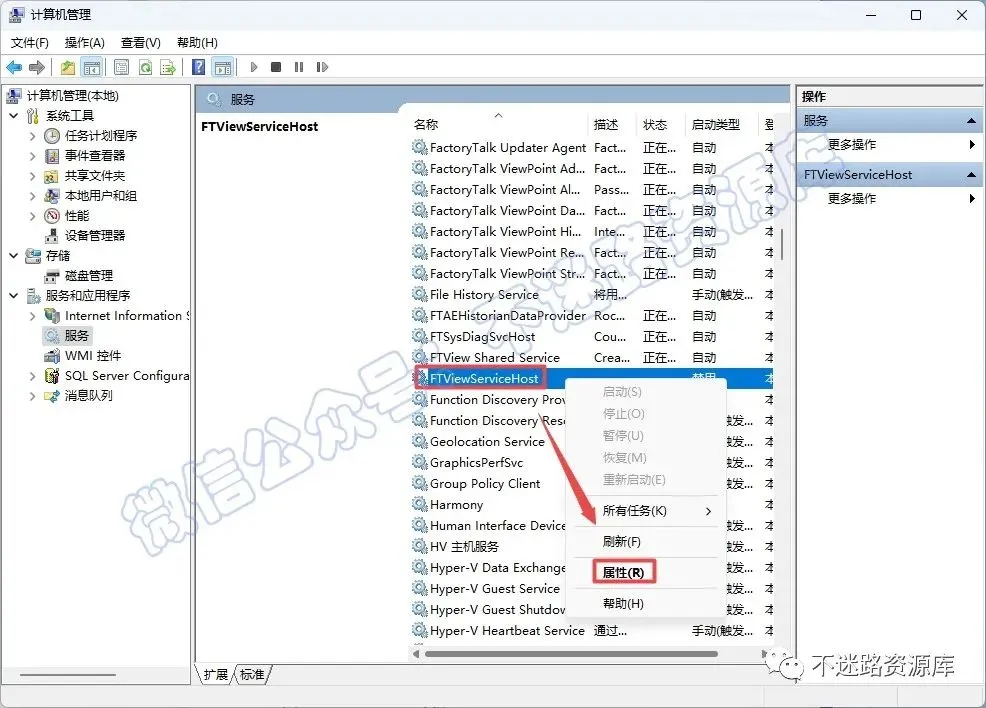This screenshot has height=708, width=986.
Task: Select the FTView Shared Service row
Action: [592, 358]
